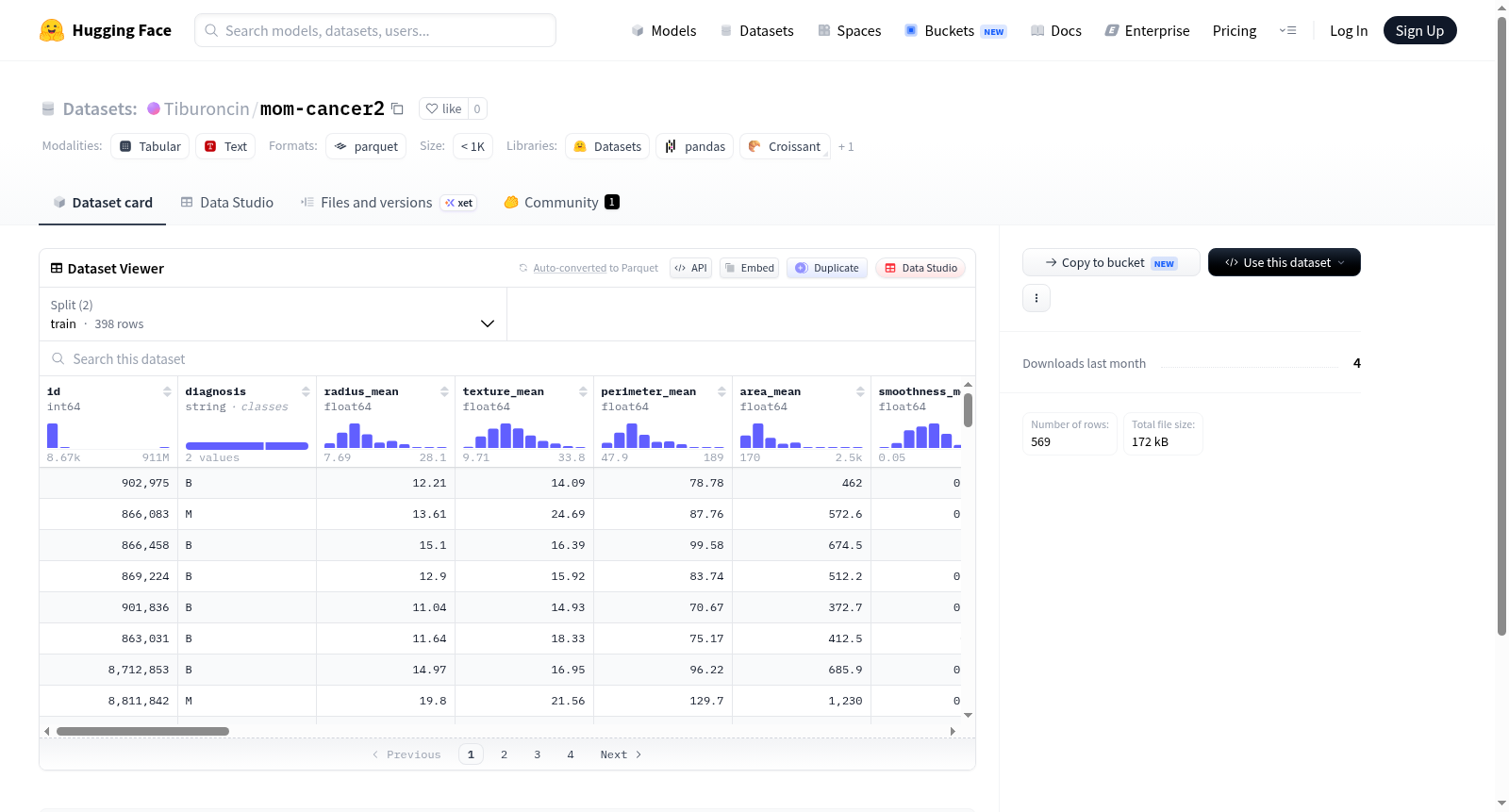Sort by the radius_mean column
The height and width of the screenshot is (812, 1509).
coord(444,391)
